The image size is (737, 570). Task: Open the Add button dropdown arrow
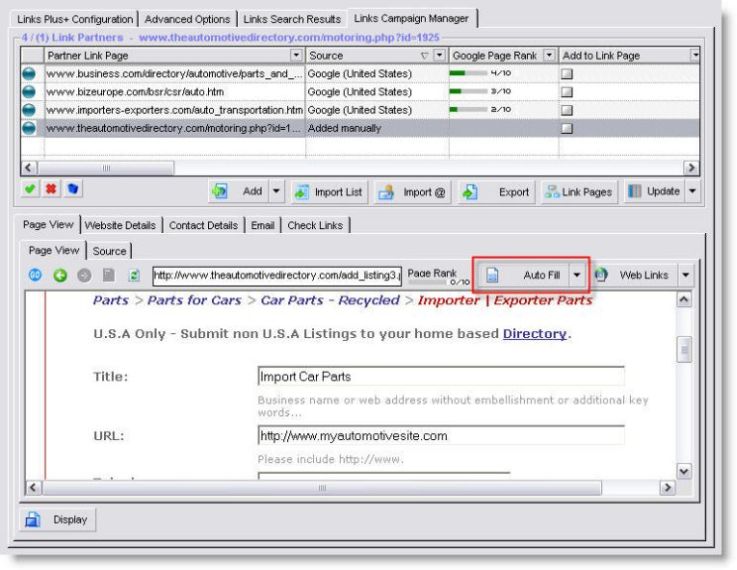click(x=276, y=191)
